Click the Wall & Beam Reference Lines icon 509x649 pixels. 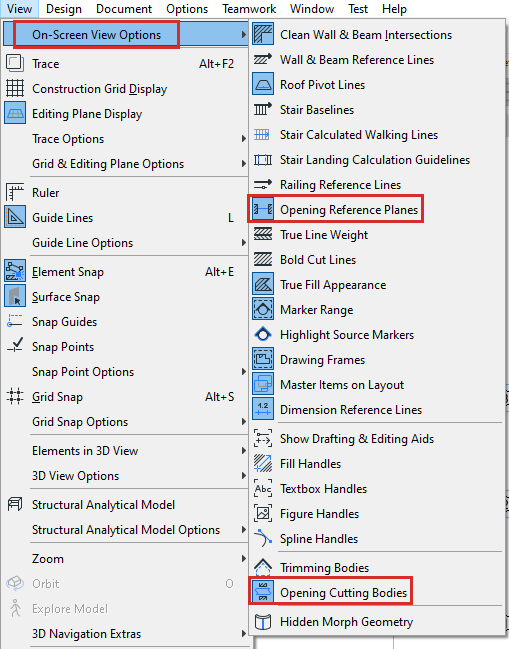click(x=263, y=59)
